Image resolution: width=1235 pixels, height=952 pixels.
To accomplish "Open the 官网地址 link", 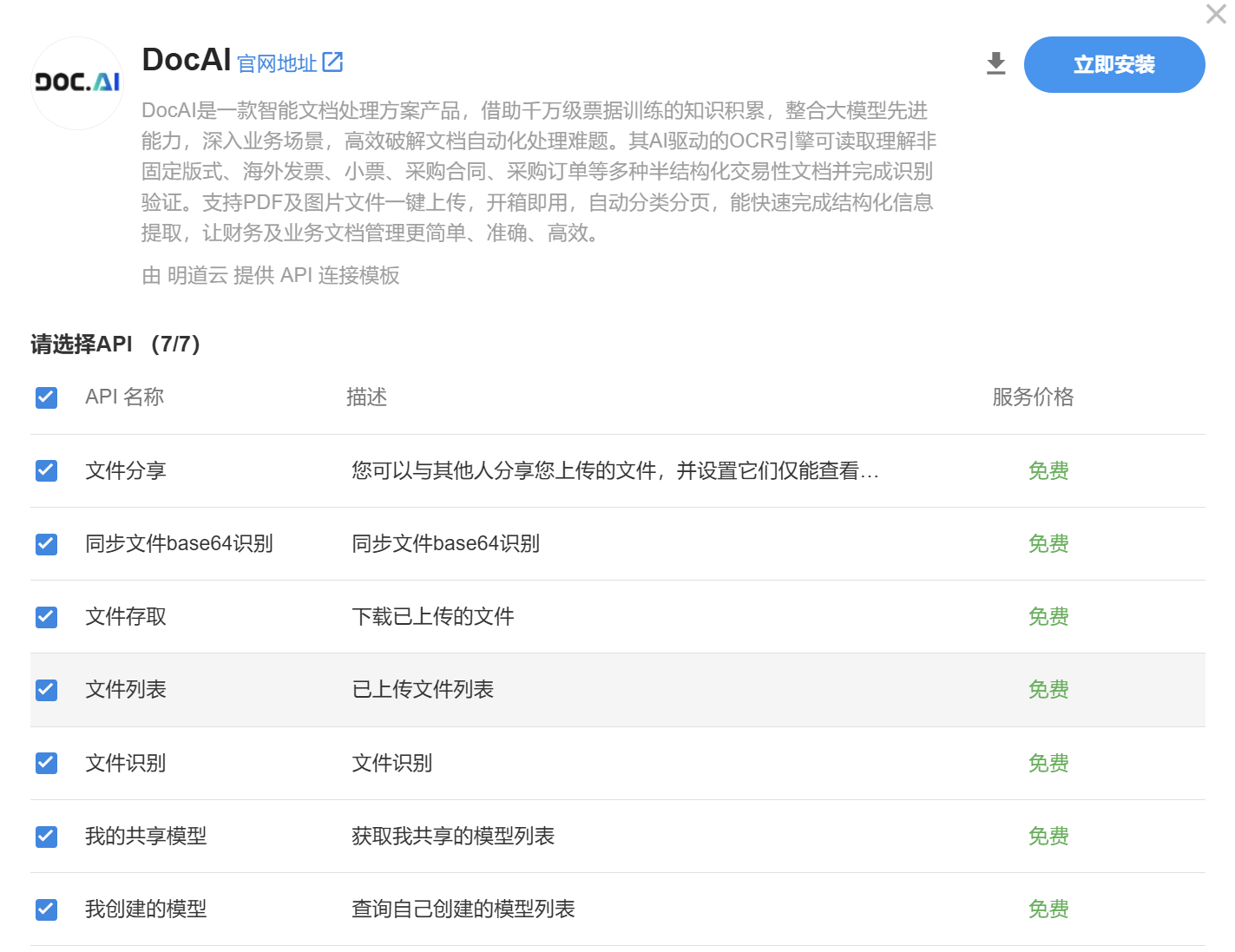I will (x=277, y=64).
